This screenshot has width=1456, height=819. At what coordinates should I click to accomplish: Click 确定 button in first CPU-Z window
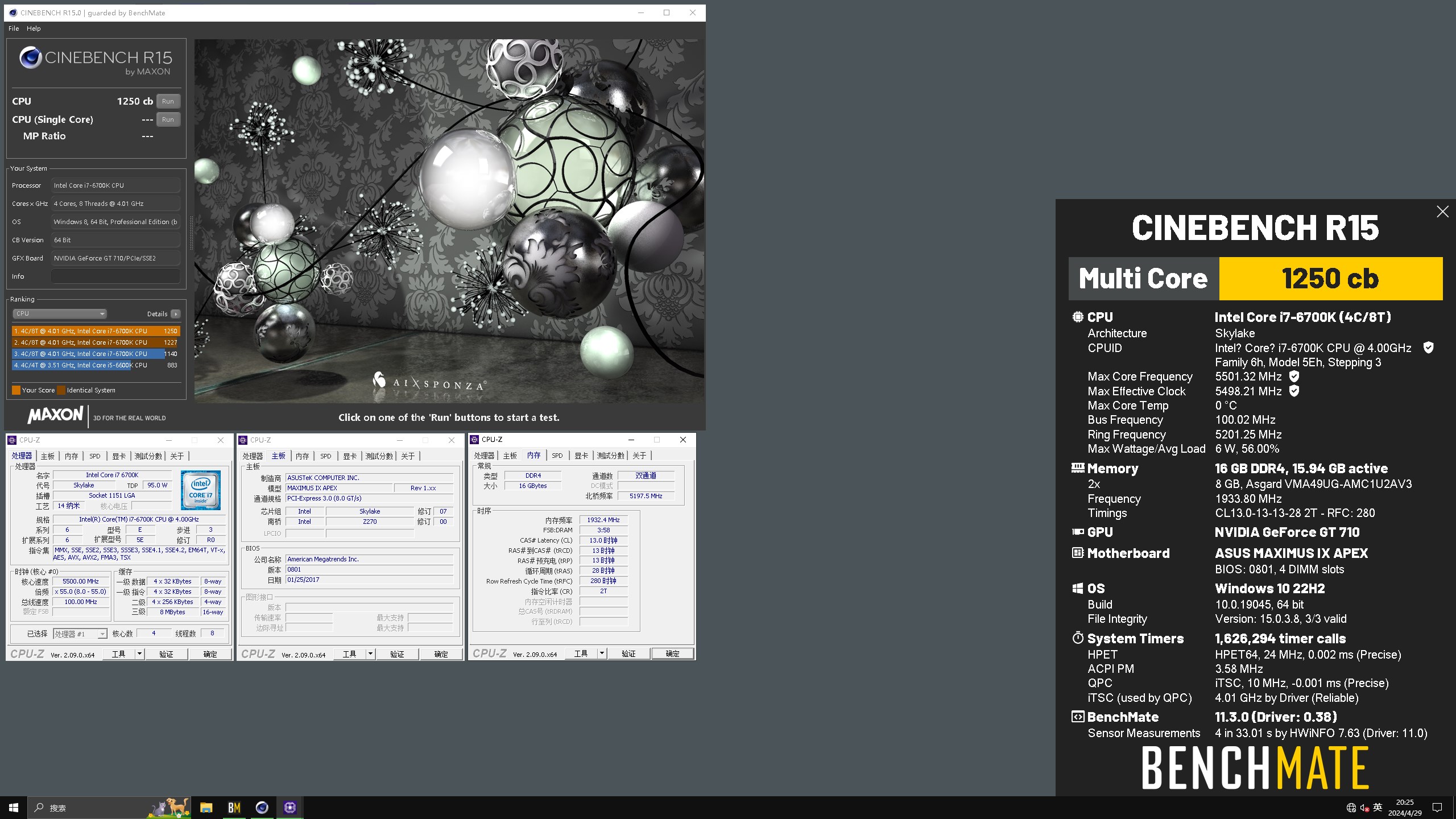[x=210, y=654]
